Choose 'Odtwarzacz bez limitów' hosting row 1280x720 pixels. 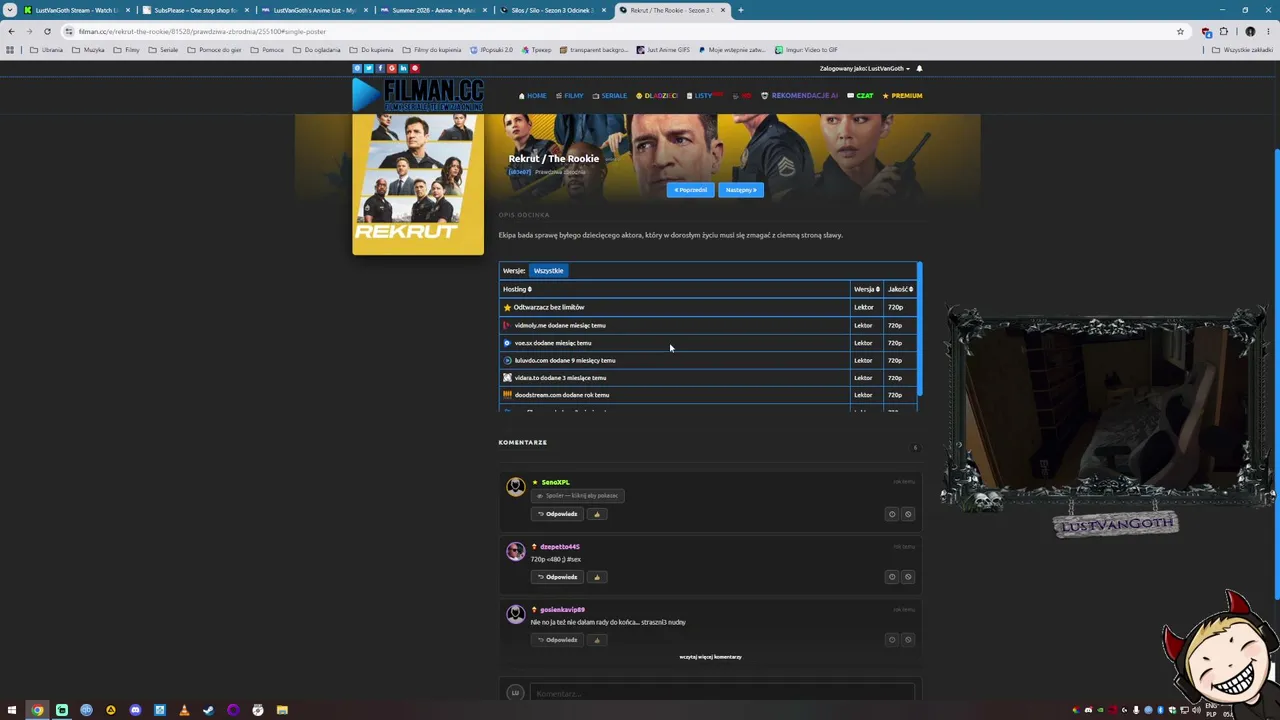point(708,307)
